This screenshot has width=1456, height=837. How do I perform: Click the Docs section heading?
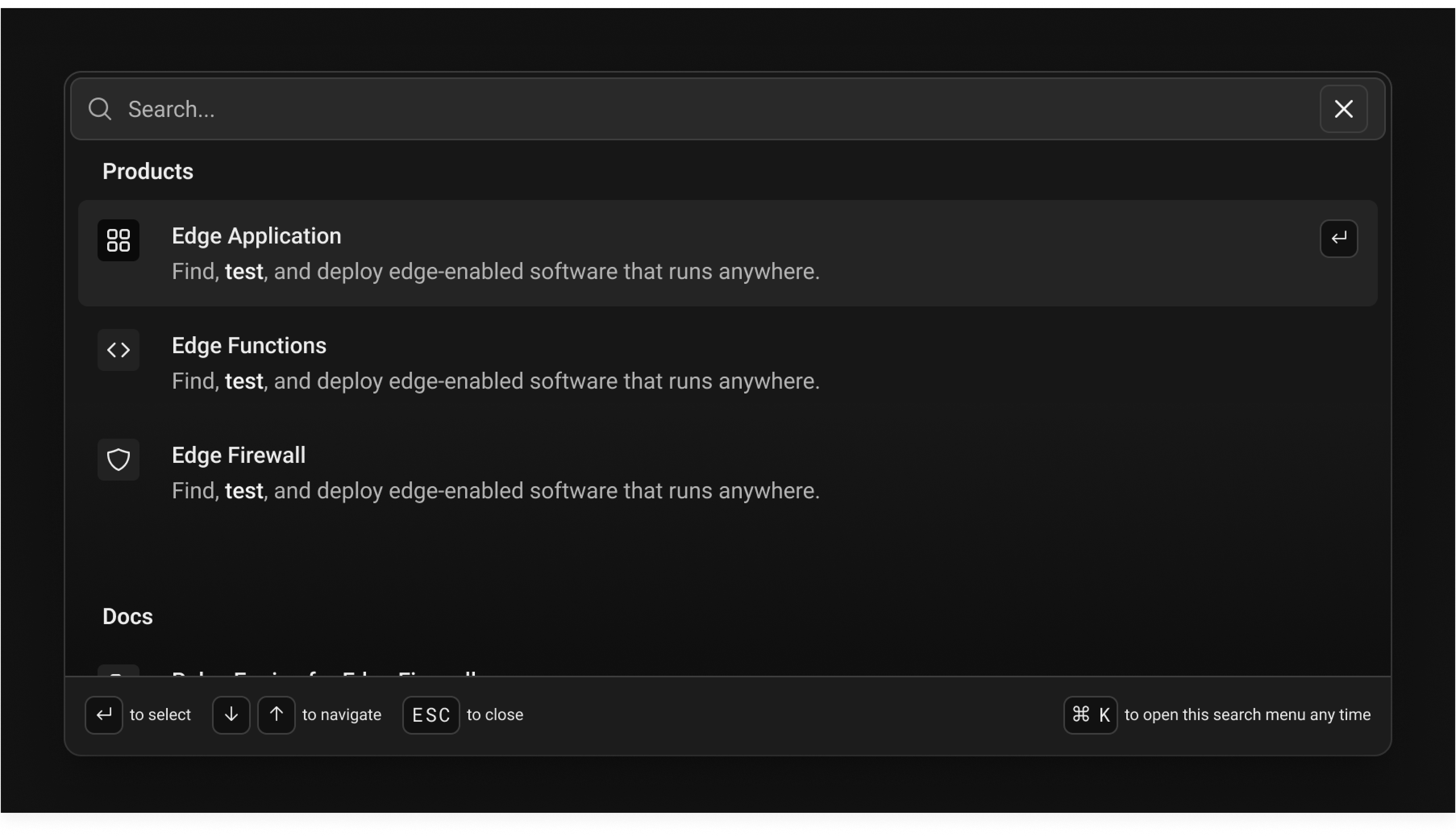[x=127, y=616]
